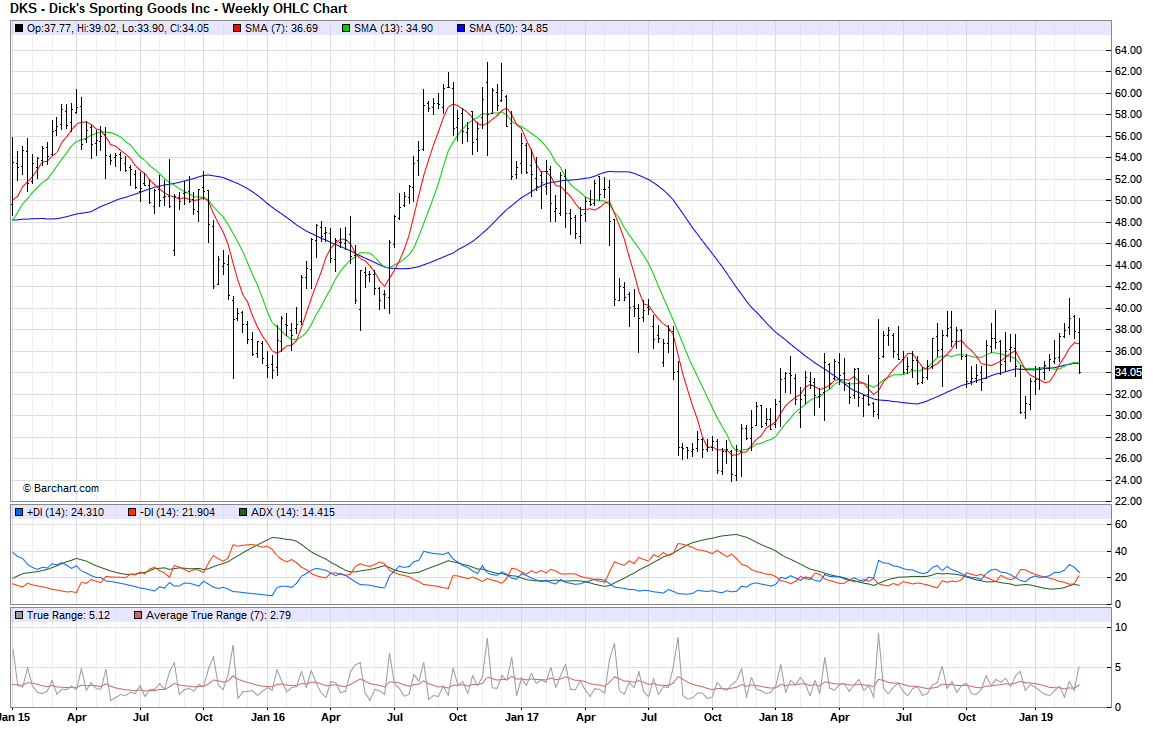Click the 40.00 price axis label

1128,309
